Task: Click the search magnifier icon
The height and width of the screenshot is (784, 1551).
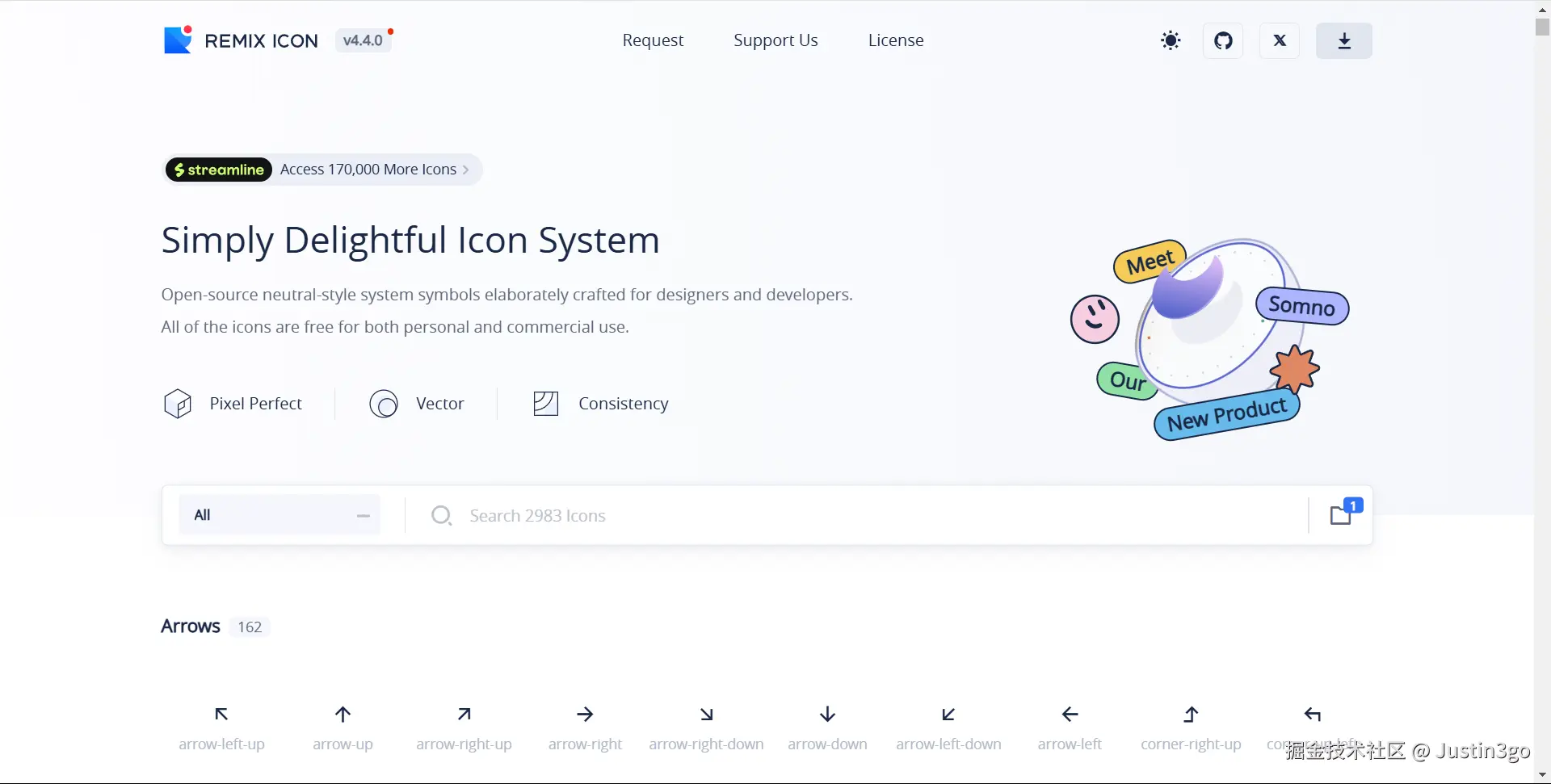Action: [441, 515]
